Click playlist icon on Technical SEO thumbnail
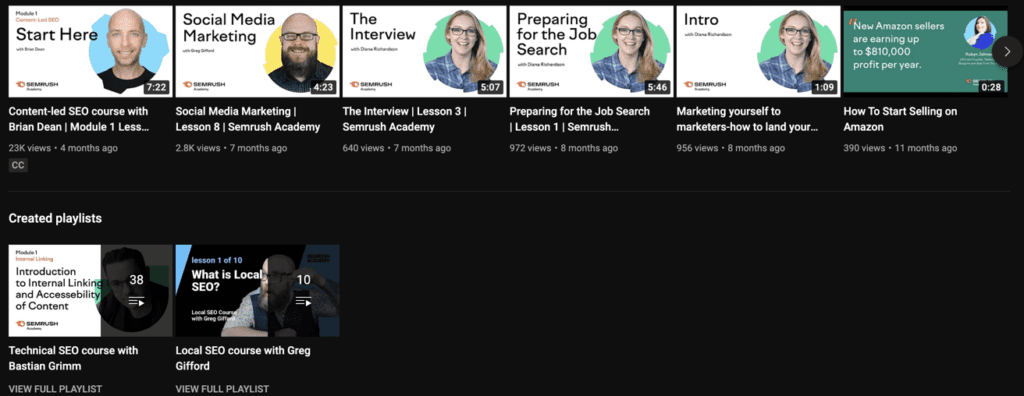 tap(136, 301)
